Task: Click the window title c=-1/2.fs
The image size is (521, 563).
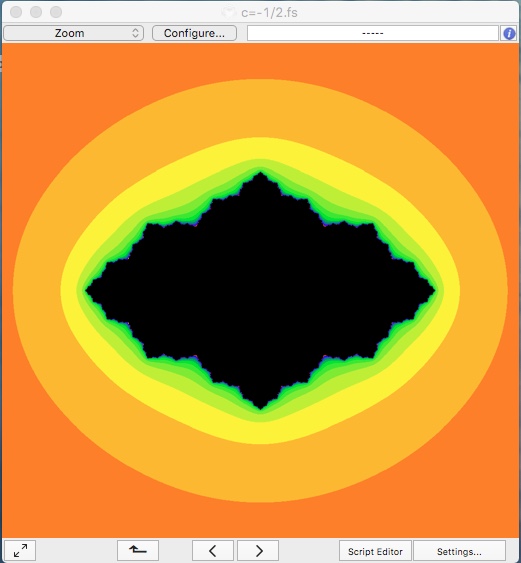Action: point(269,13)
